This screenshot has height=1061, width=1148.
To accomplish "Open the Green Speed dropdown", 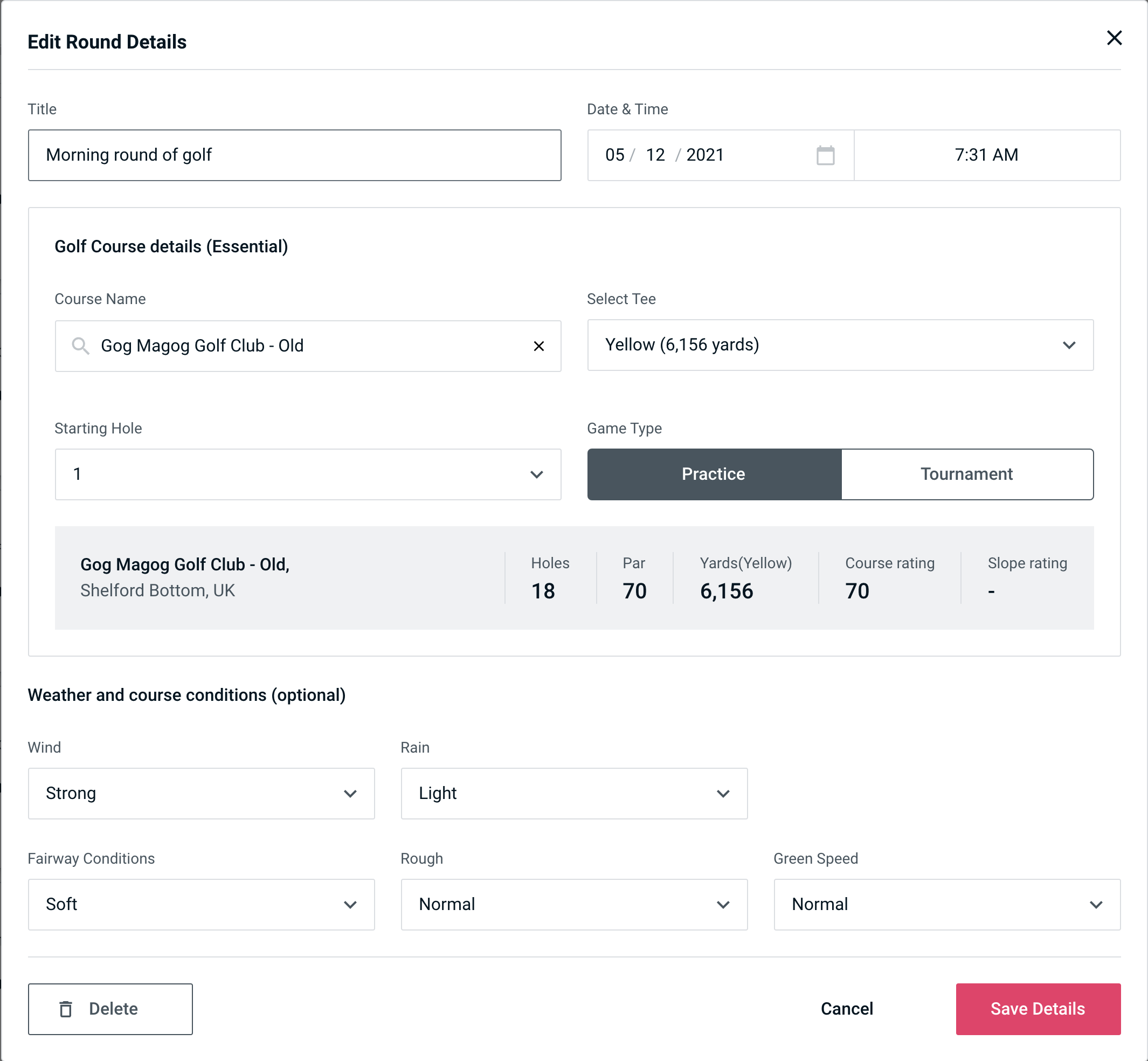I will 946,904.
